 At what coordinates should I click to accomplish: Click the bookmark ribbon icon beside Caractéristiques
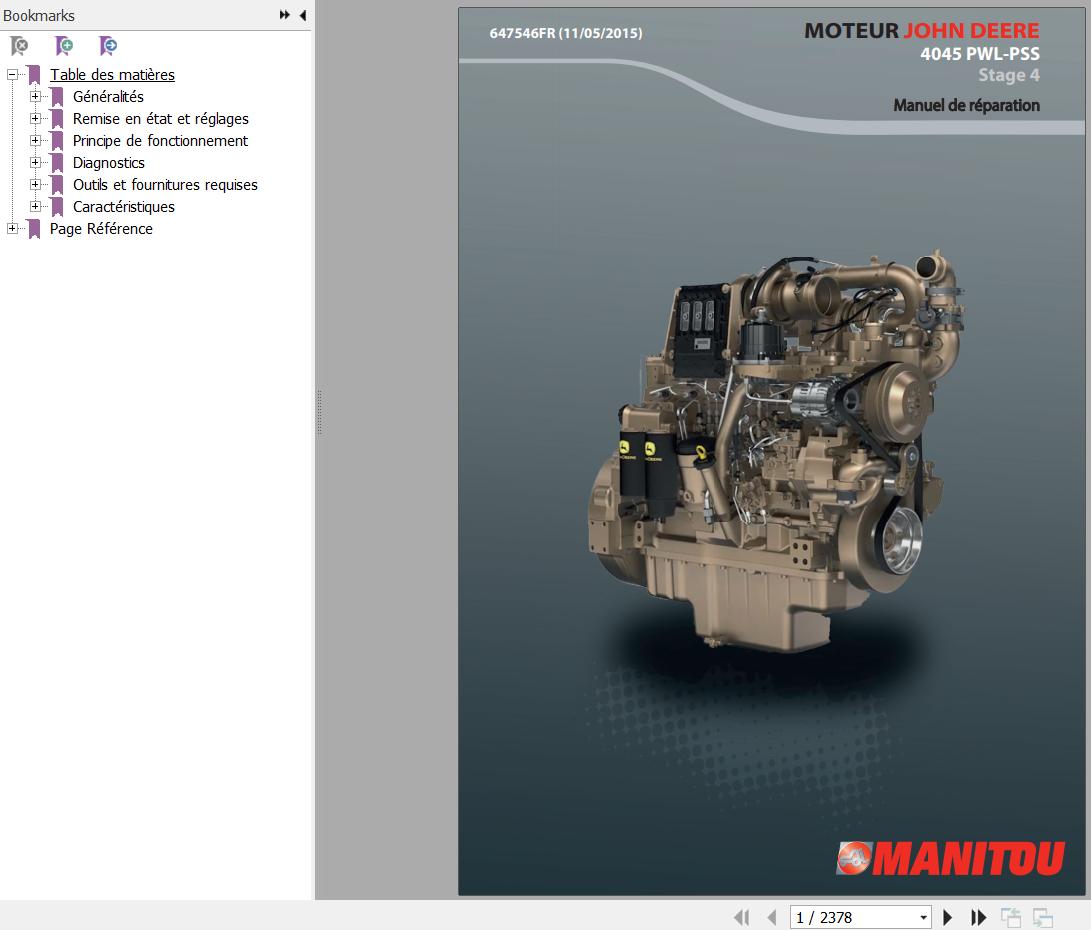57,207
